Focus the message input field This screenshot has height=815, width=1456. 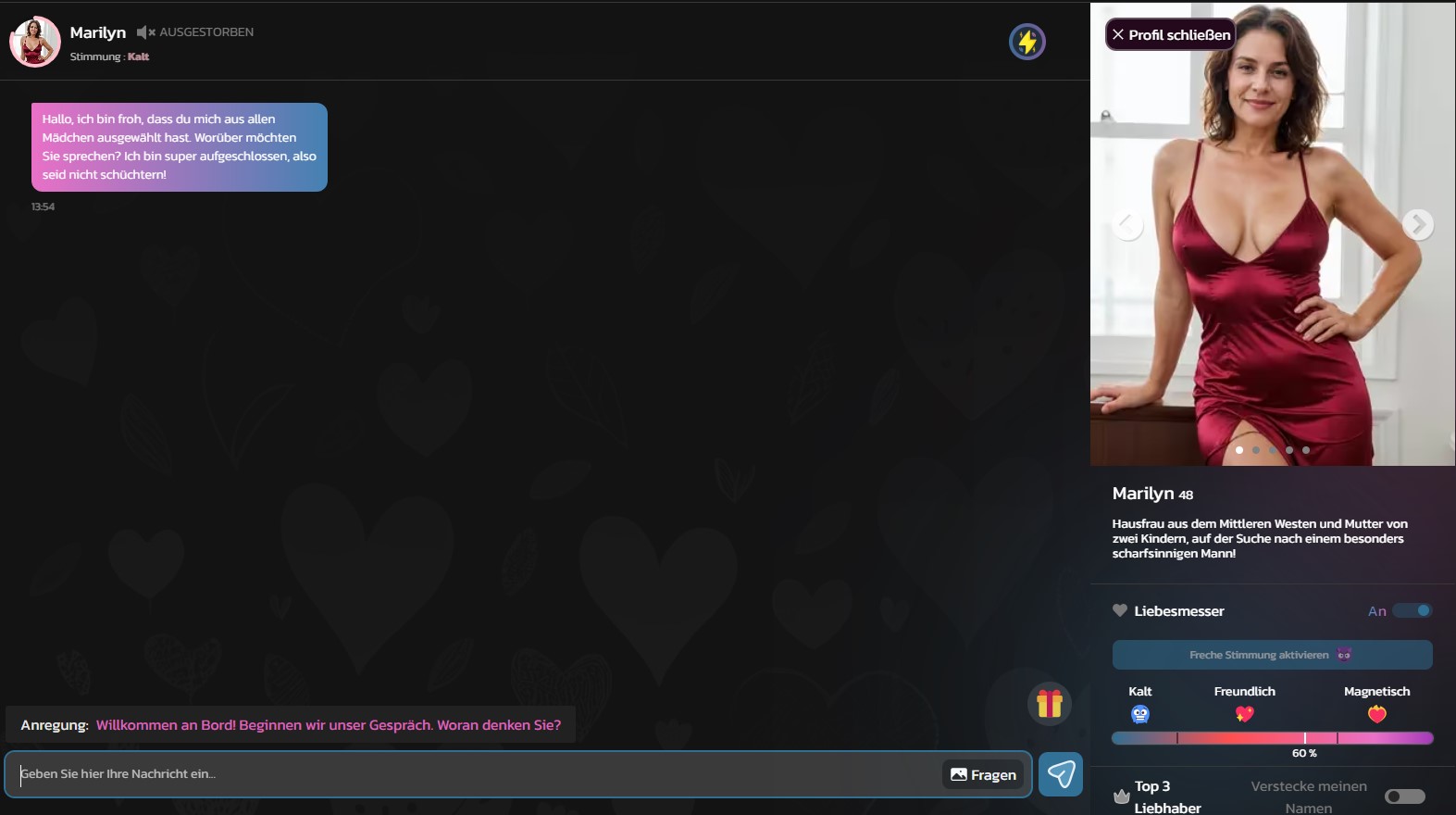478,774
